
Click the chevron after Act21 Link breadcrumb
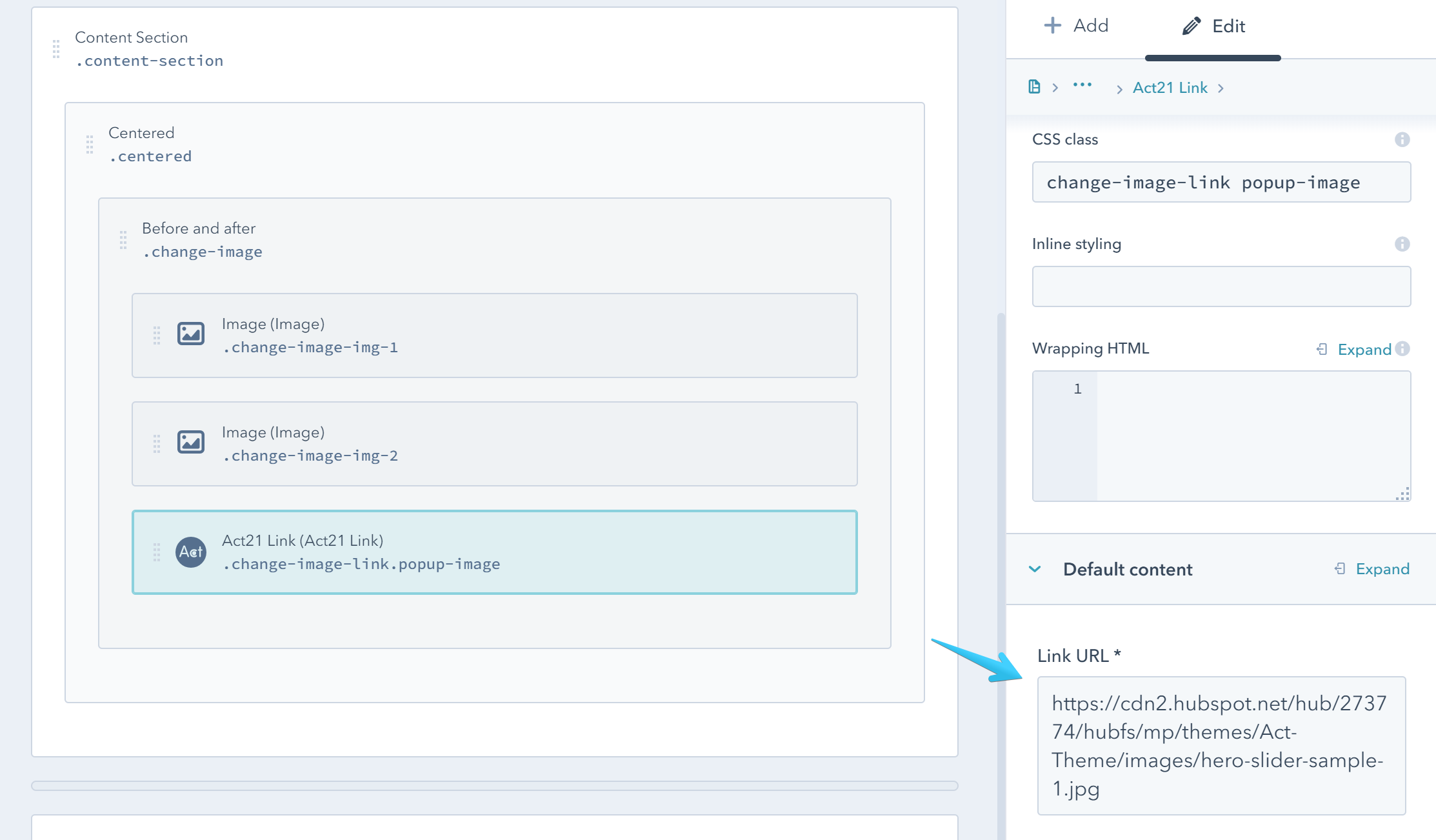point(1221,88)
